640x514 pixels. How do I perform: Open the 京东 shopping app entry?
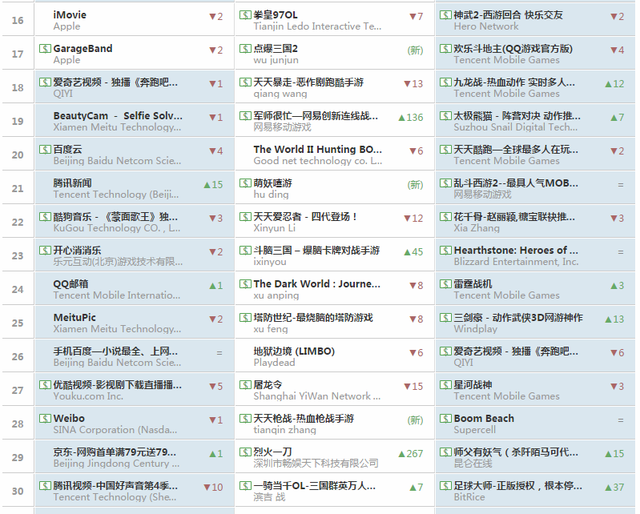coord(115,452)
